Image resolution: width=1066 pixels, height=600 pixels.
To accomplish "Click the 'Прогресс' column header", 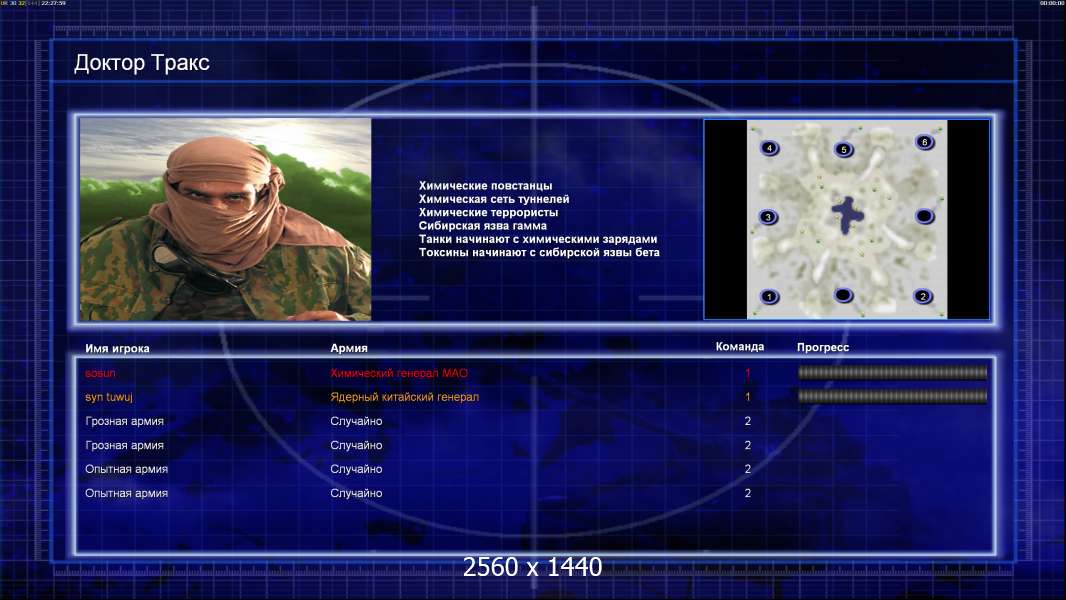I will pyautogui.click(x=823, y=348).
